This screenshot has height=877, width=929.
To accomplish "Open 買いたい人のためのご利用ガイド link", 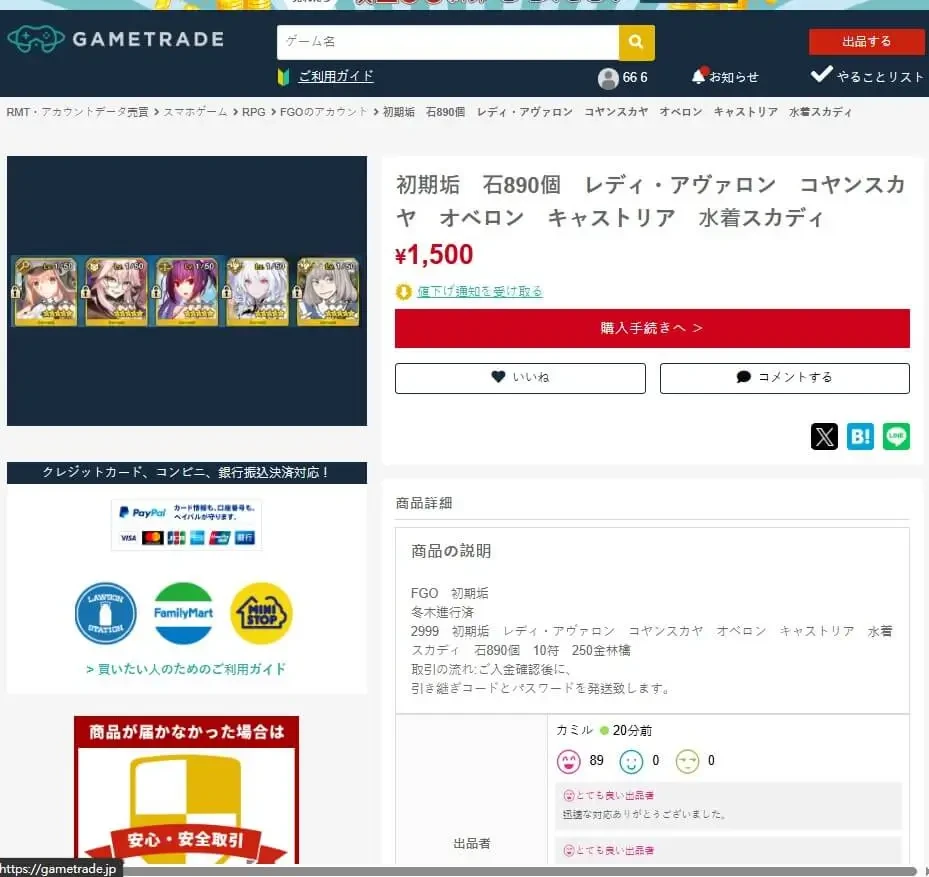I will point(186,669).
